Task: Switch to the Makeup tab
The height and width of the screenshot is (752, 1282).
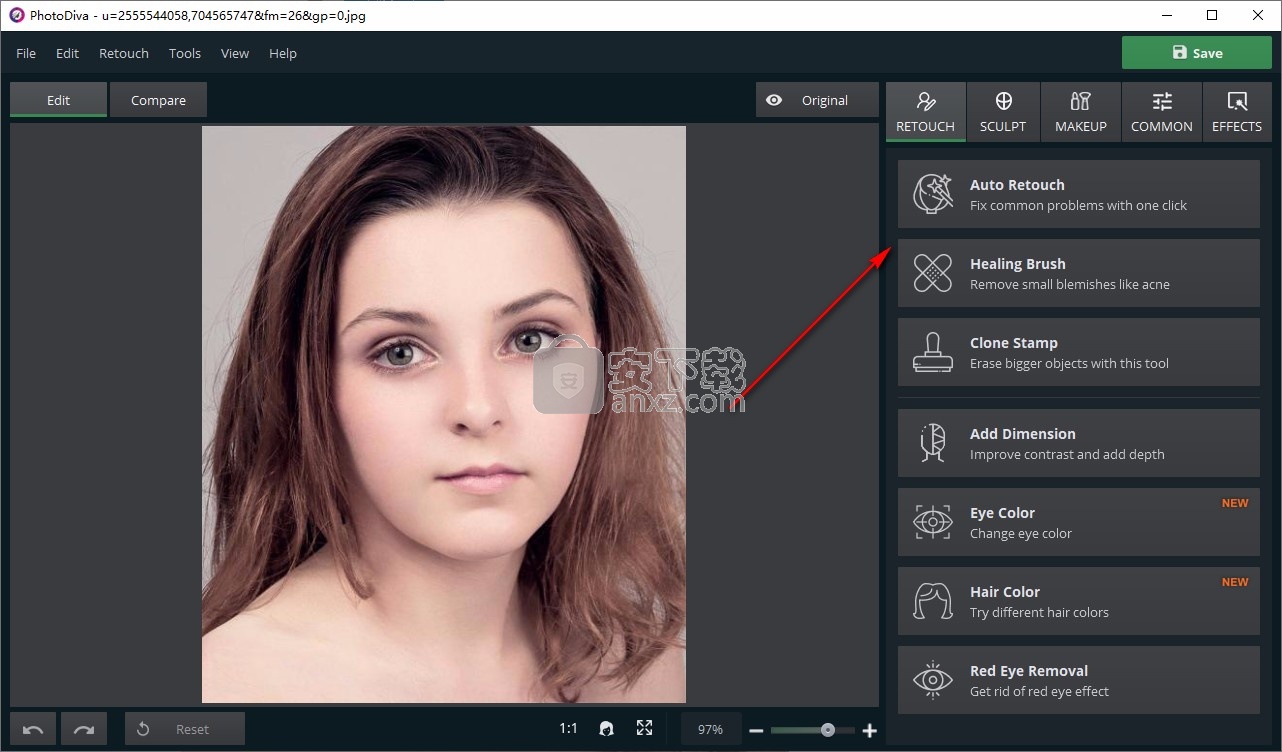Action: tap(1080, 112)
